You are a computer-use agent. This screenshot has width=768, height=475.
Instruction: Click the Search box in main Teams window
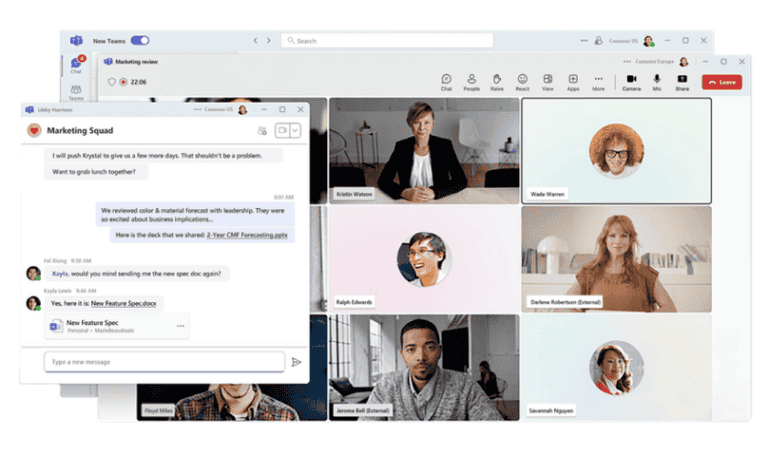coord(386,41)
